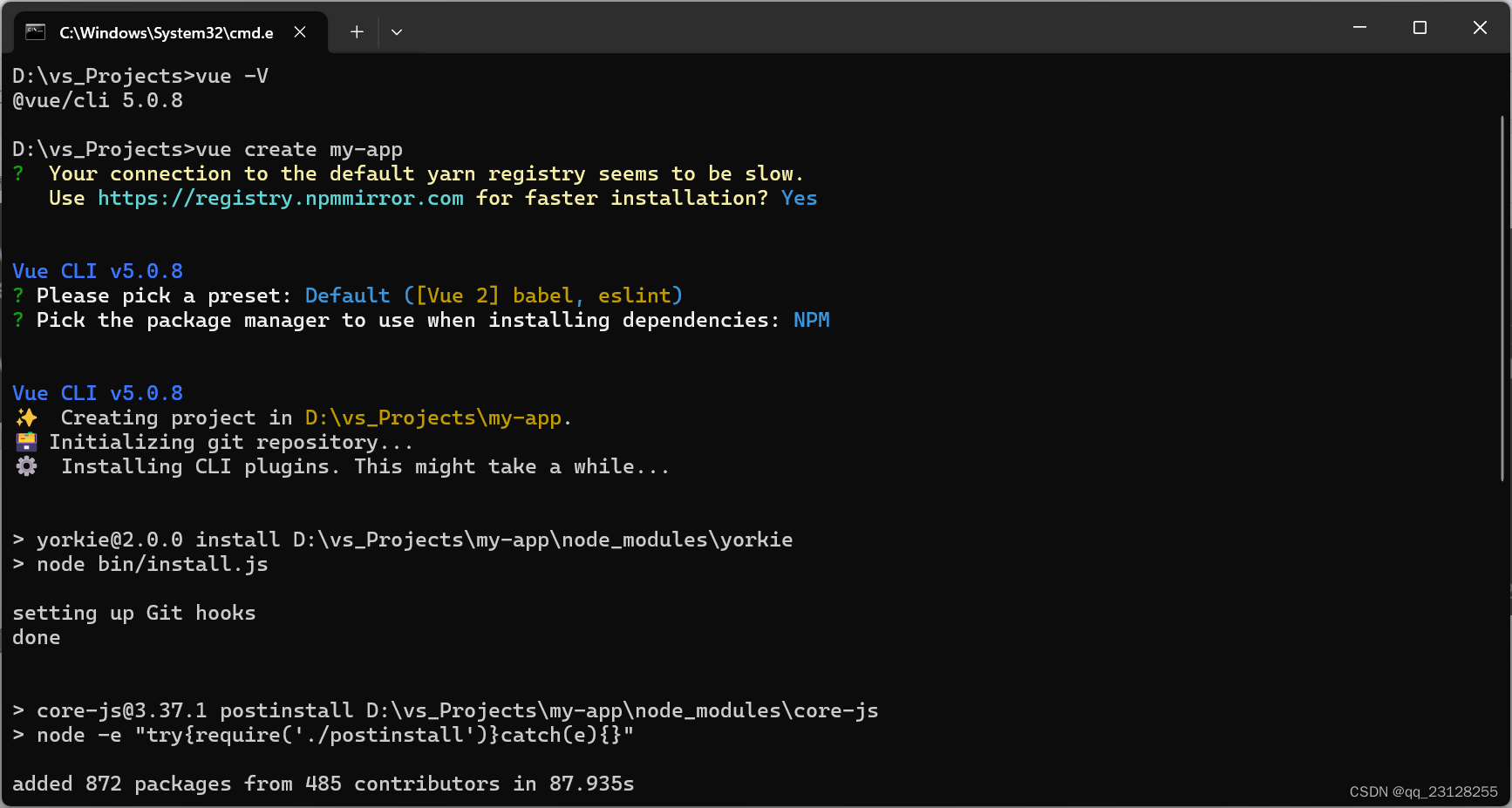Expand the new tab profile dropdown
Image resolution: width=1512 pixels, height=808 pixels.
[x=397, y=32]
